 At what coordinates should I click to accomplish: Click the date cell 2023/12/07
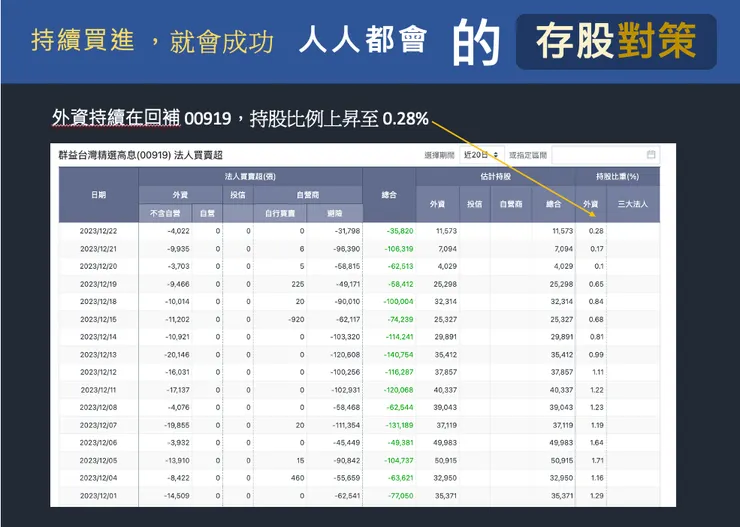[x=98, y=425]
